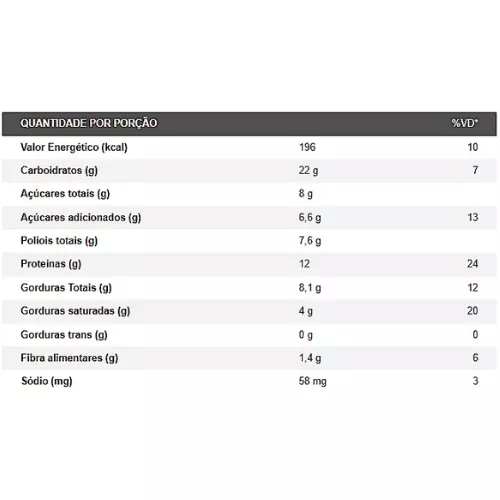Click the 58 mg sodium value
The width and height of the screenshot is (500, 500).
(313, 381)
